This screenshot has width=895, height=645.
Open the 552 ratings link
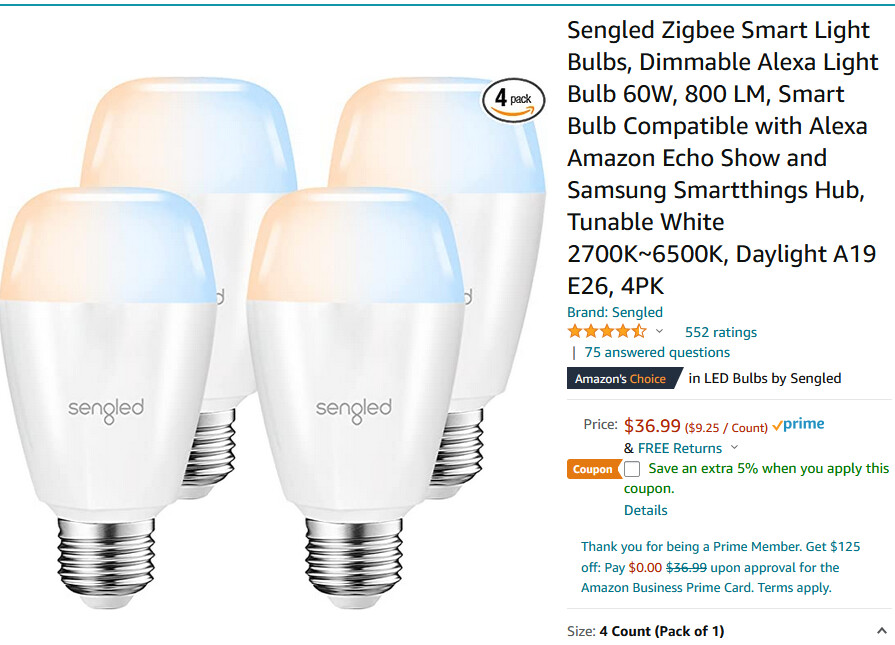click(x=721, y=332)
